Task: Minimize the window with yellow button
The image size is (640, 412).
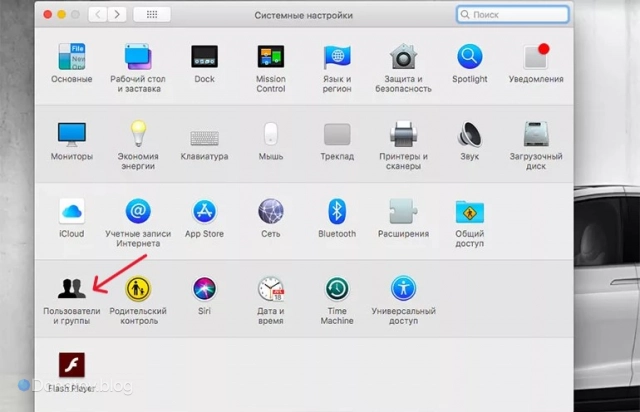Action: tap(62, 15)
